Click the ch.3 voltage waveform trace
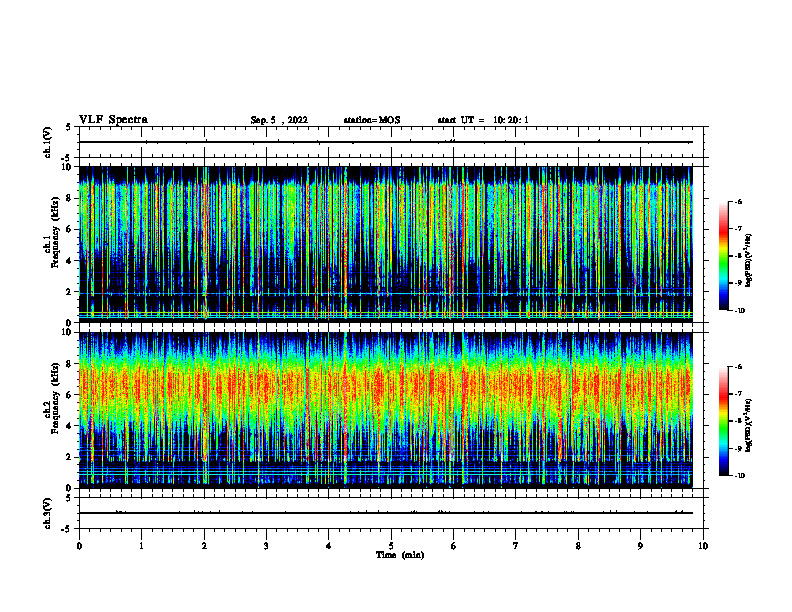792x612 pixels. pos(385,513)
